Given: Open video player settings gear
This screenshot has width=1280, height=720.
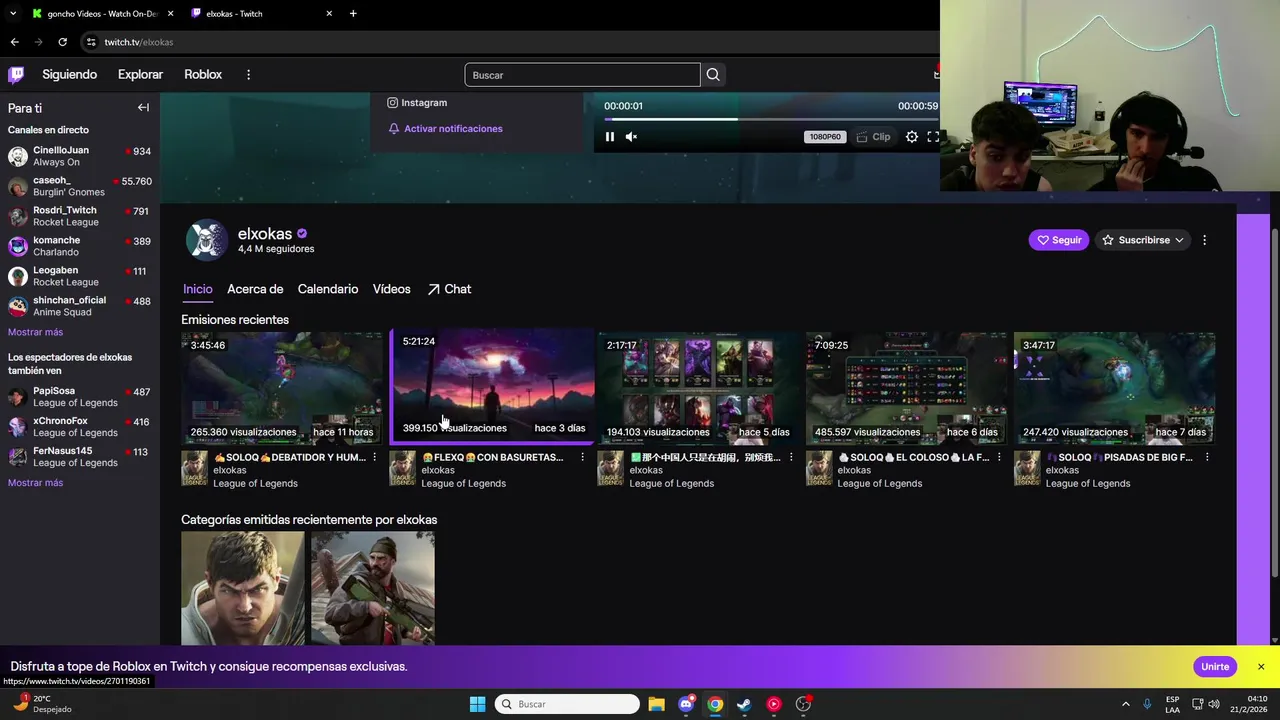Looking at the screenshot, I should point(912,137).
